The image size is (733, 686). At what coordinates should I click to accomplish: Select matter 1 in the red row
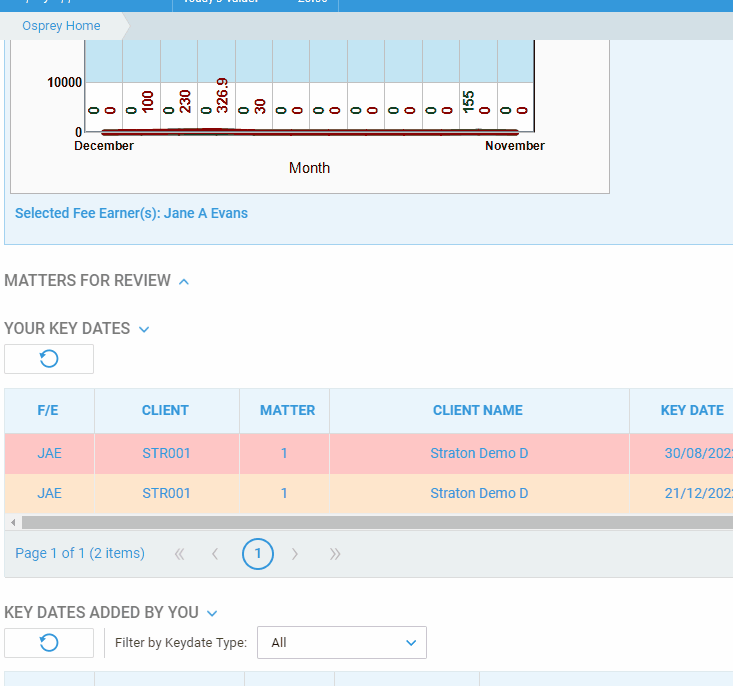coord(284,453)
